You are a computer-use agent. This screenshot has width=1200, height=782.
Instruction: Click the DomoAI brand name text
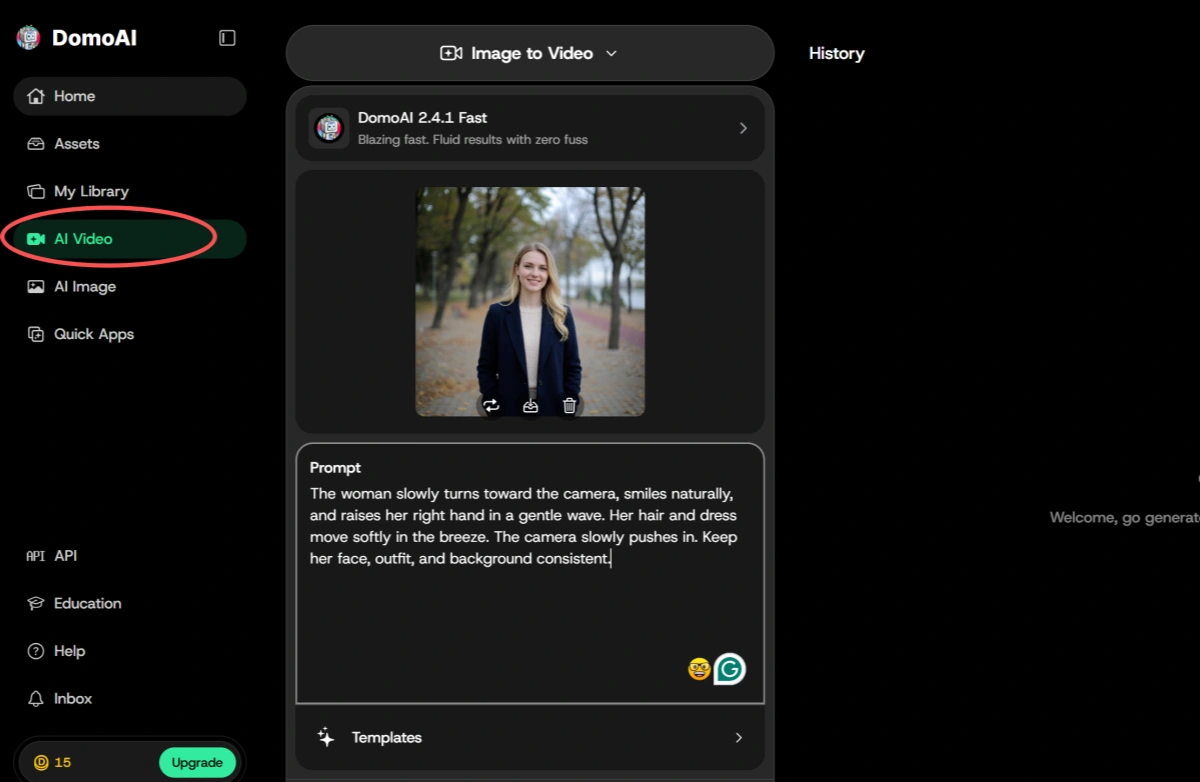[94, 38]
